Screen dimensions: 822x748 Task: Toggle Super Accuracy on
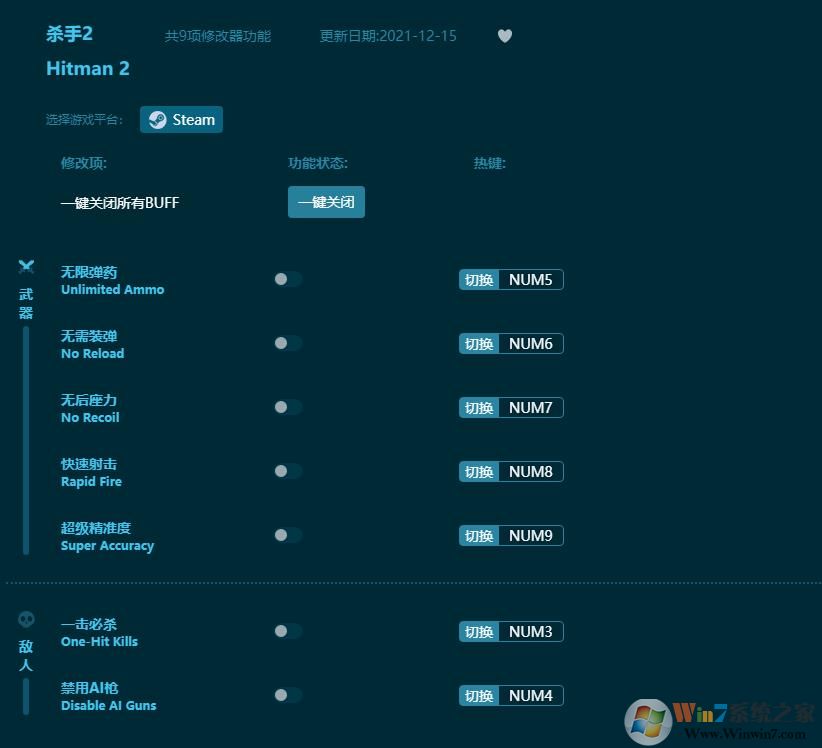point(287,535)
